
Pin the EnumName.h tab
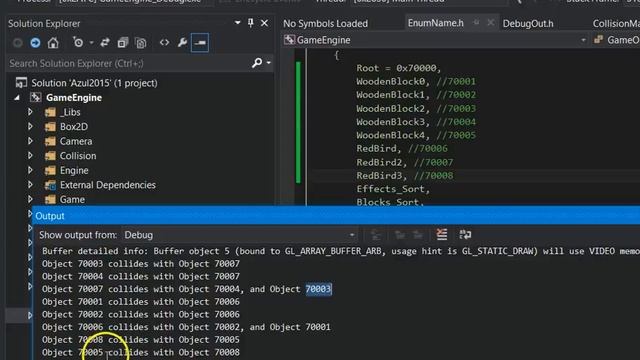click(x=476, y=23)
